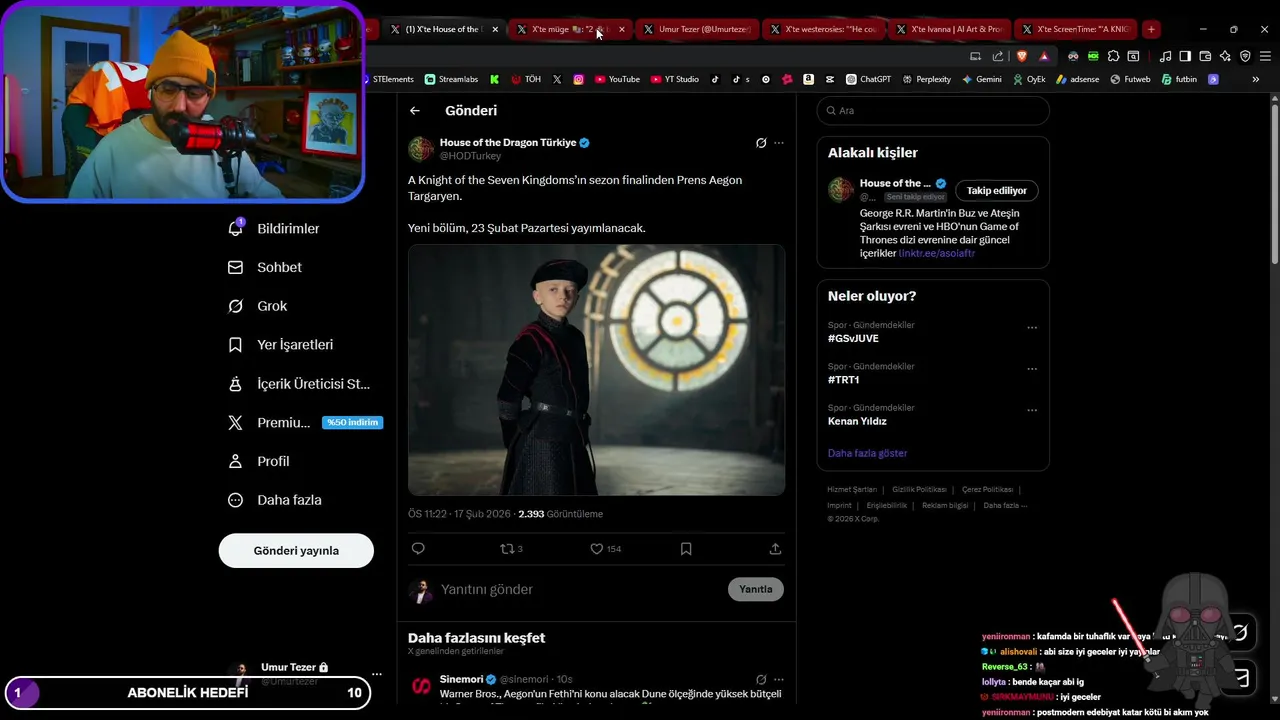Switch to the X'te müge tab

point(569,29)
